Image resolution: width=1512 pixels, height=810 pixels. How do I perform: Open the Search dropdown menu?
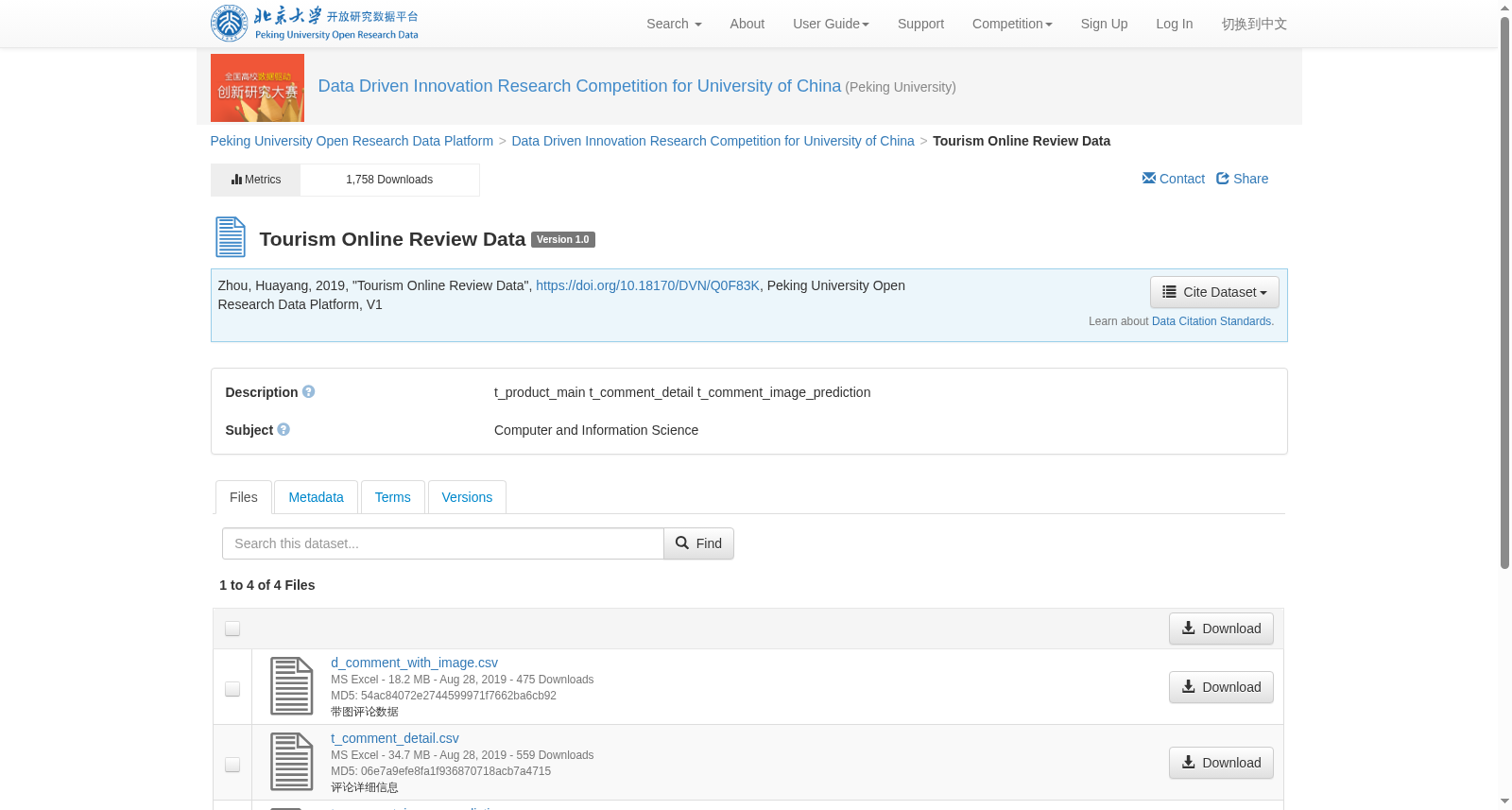(x=674, y=24)
